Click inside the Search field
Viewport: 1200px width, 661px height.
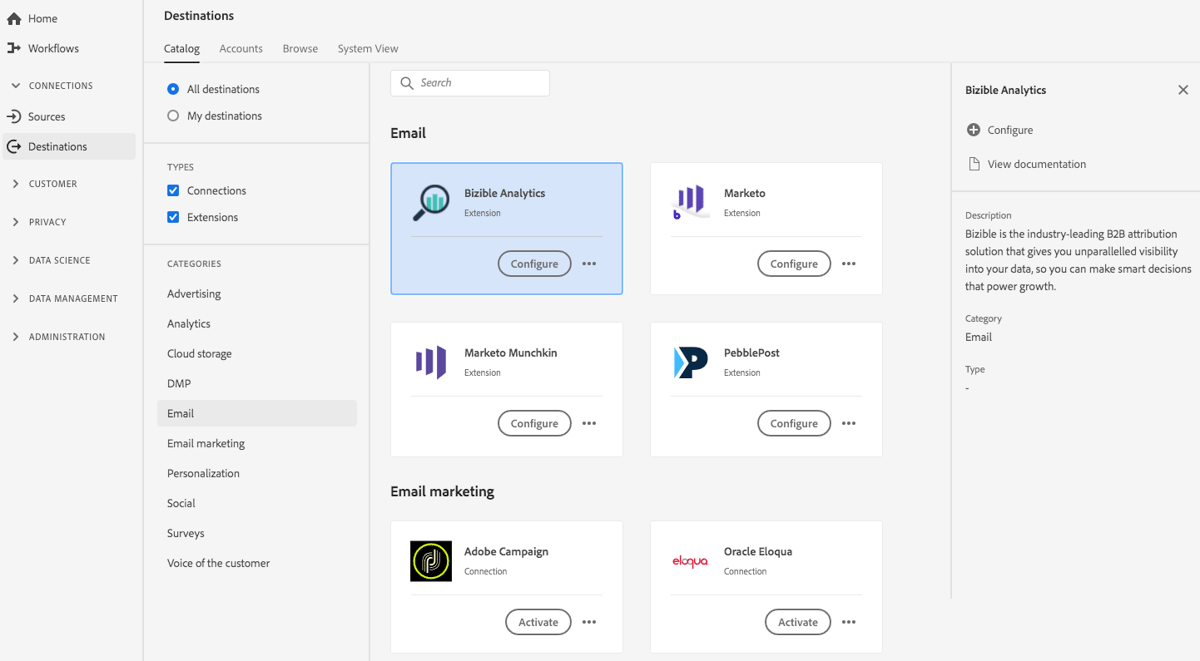point(470,83)
